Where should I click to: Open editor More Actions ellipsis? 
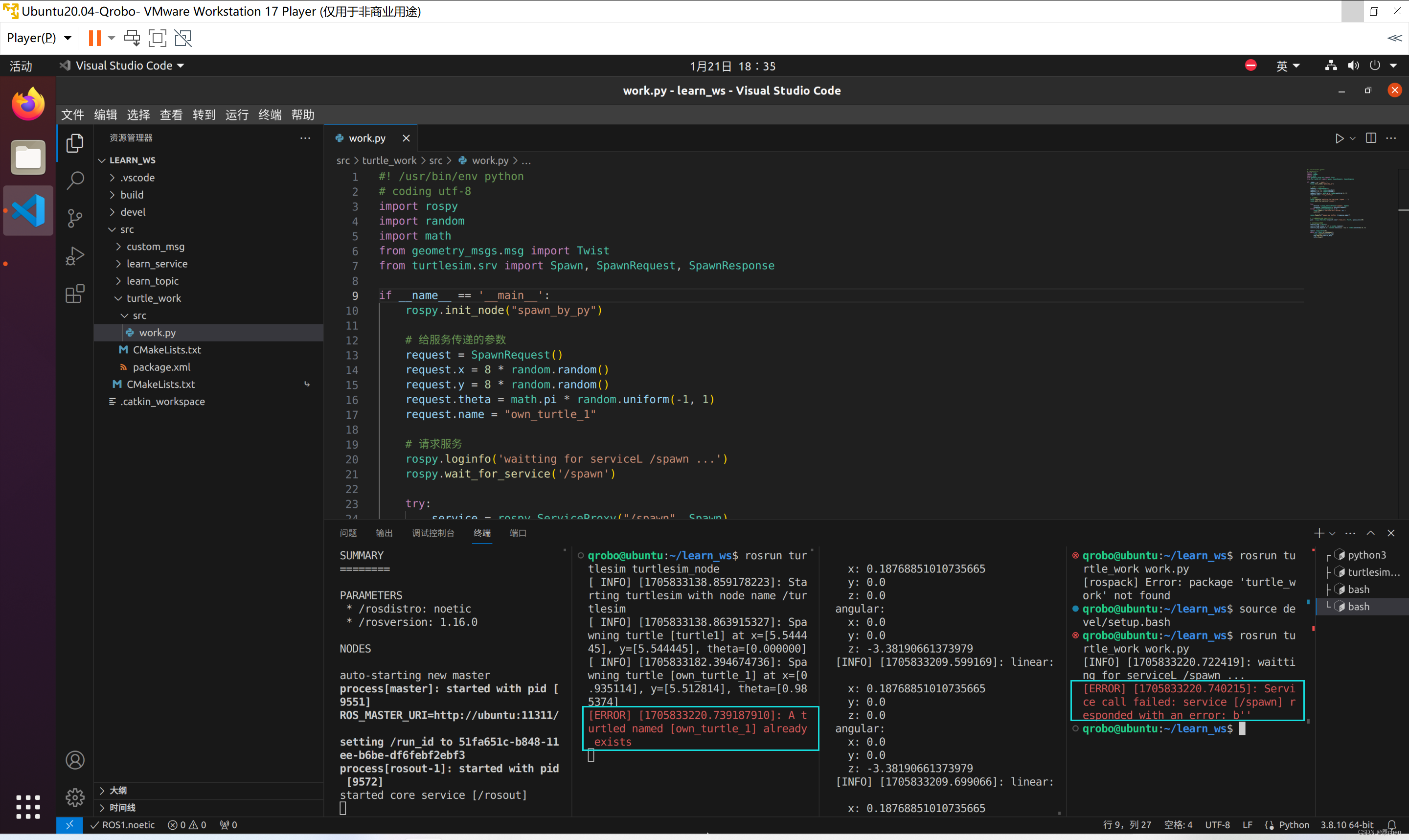(1391, 138)
